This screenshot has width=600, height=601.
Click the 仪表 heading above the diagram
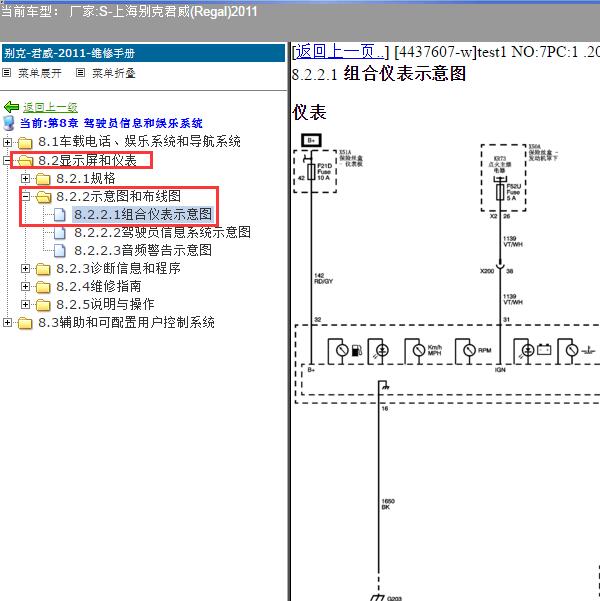tap(309, 112)
